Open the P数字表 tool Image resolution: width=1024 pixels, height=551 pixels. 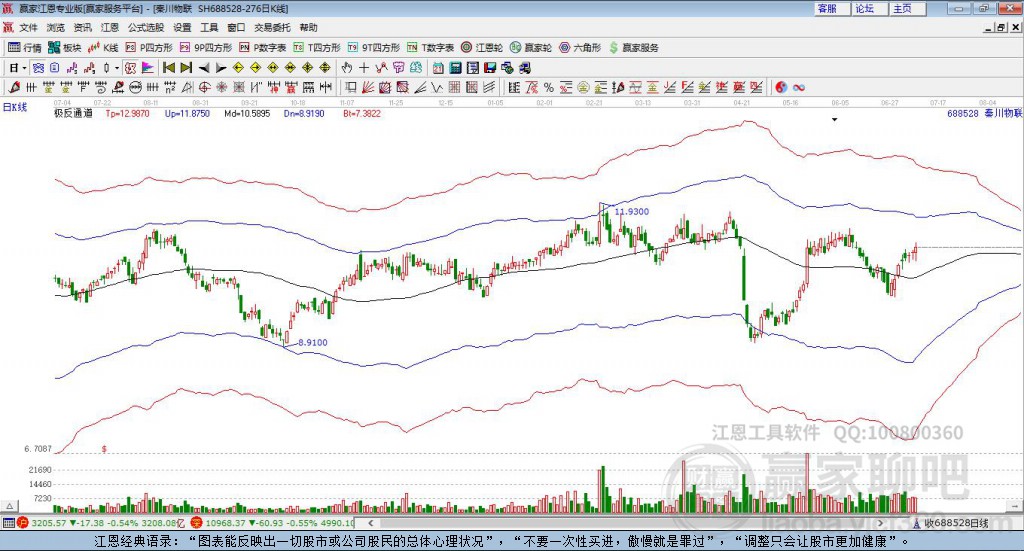pyautogui.click(x=263, y=48)
